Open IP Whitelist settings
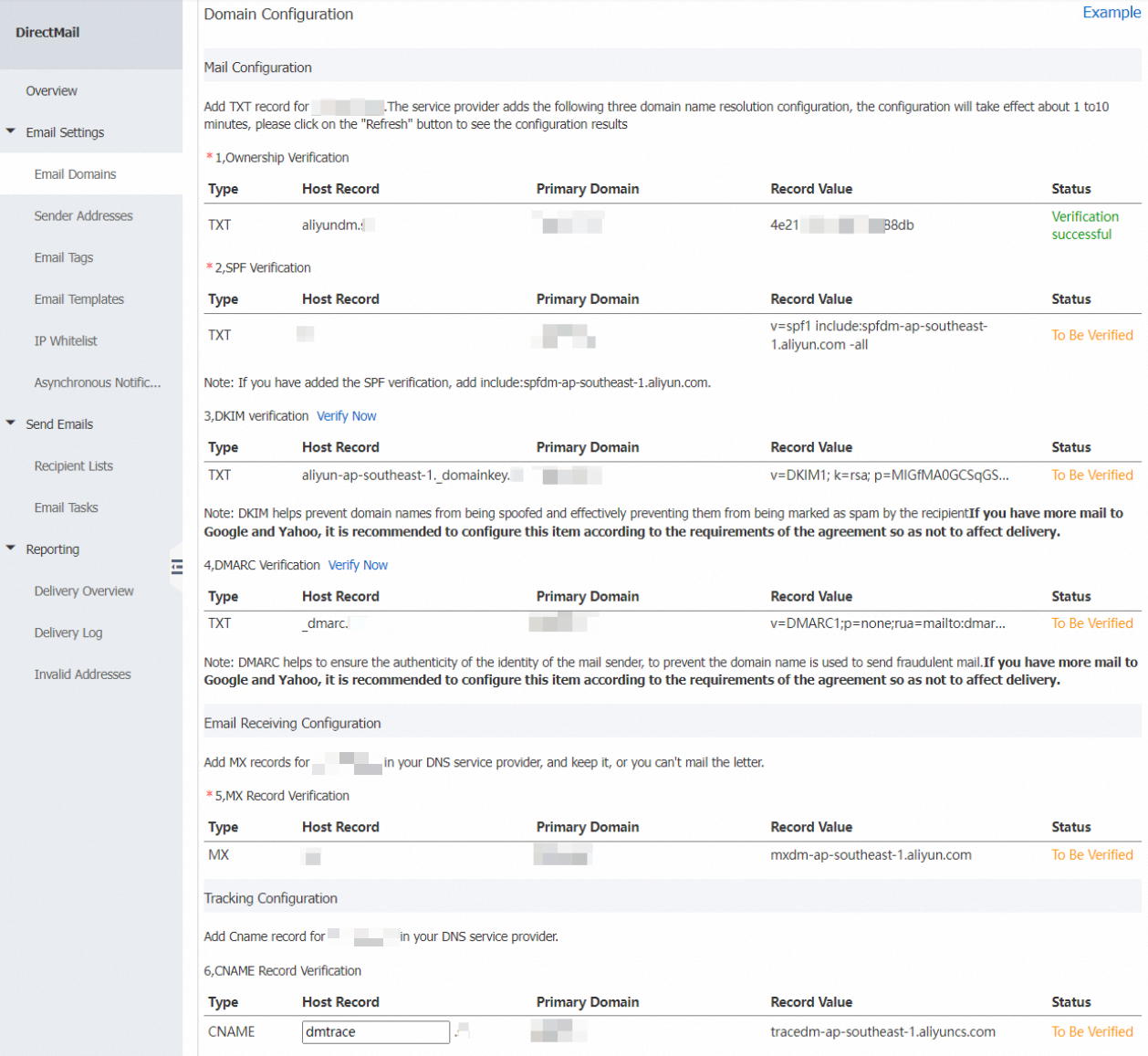Image resolution: width=1148 pixels, height=1056 pixels. click(x=66, y=341)
